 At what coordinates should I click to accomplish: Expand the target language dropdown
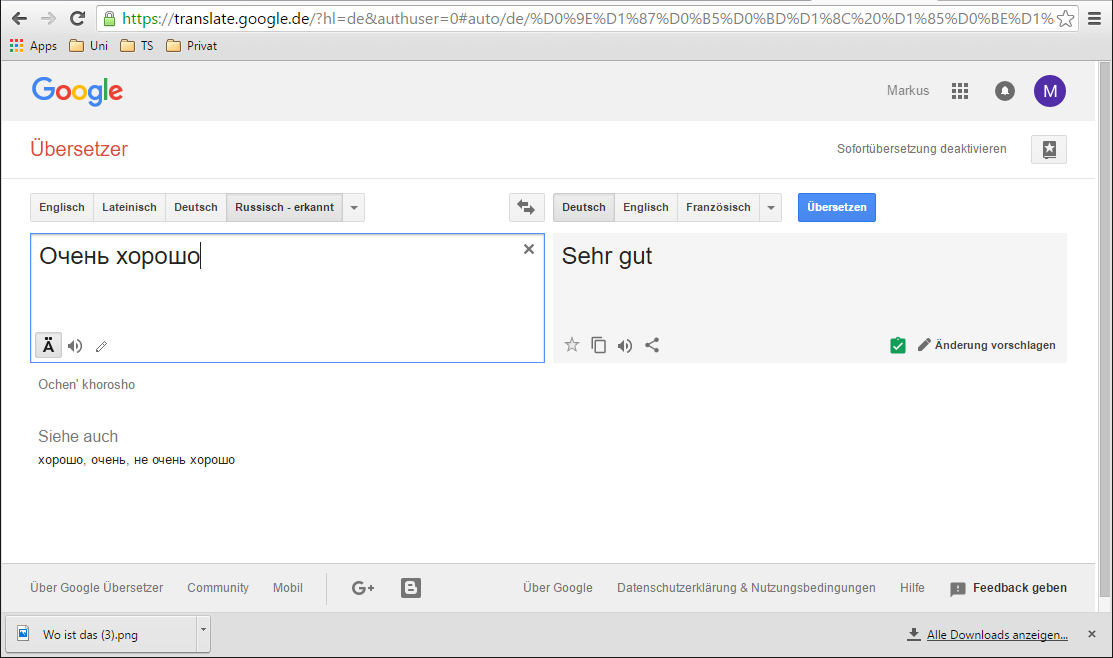(x=770, y=207)
